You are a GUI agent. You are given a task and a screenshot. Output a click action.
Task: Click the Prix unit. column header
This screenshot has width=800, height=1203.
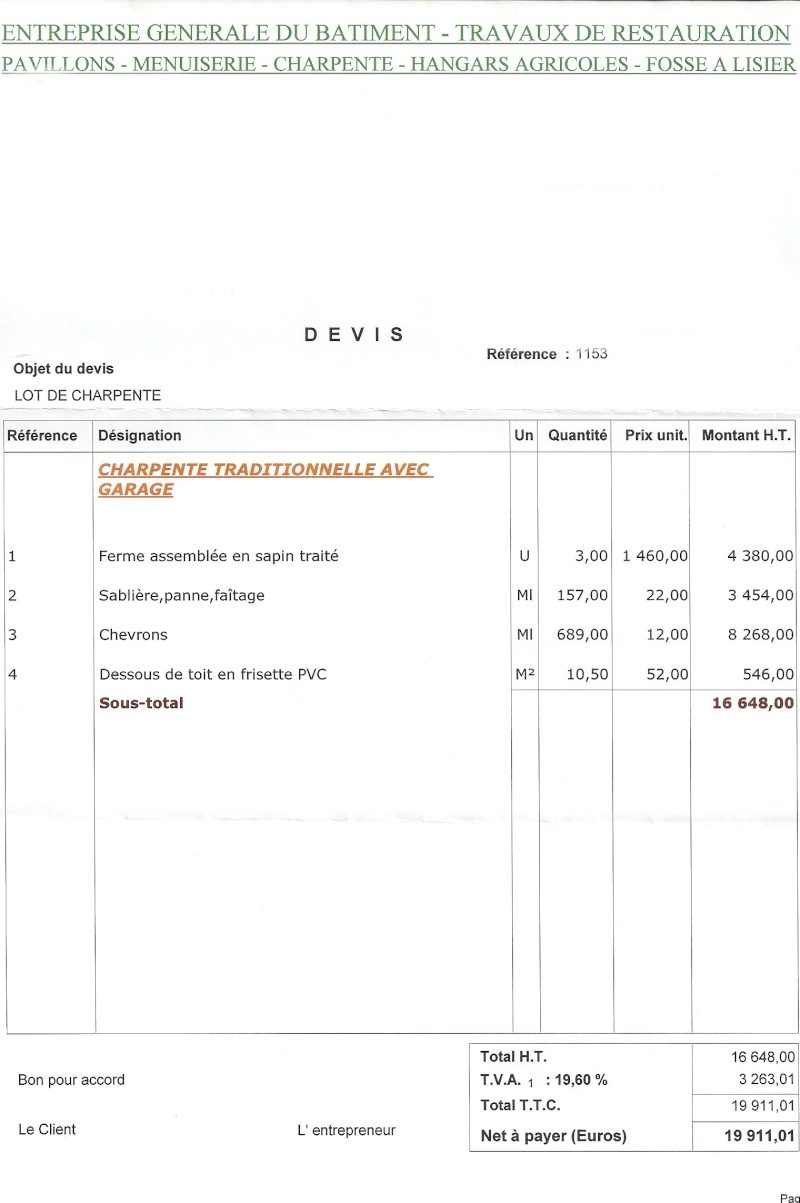tap(655, 435)
